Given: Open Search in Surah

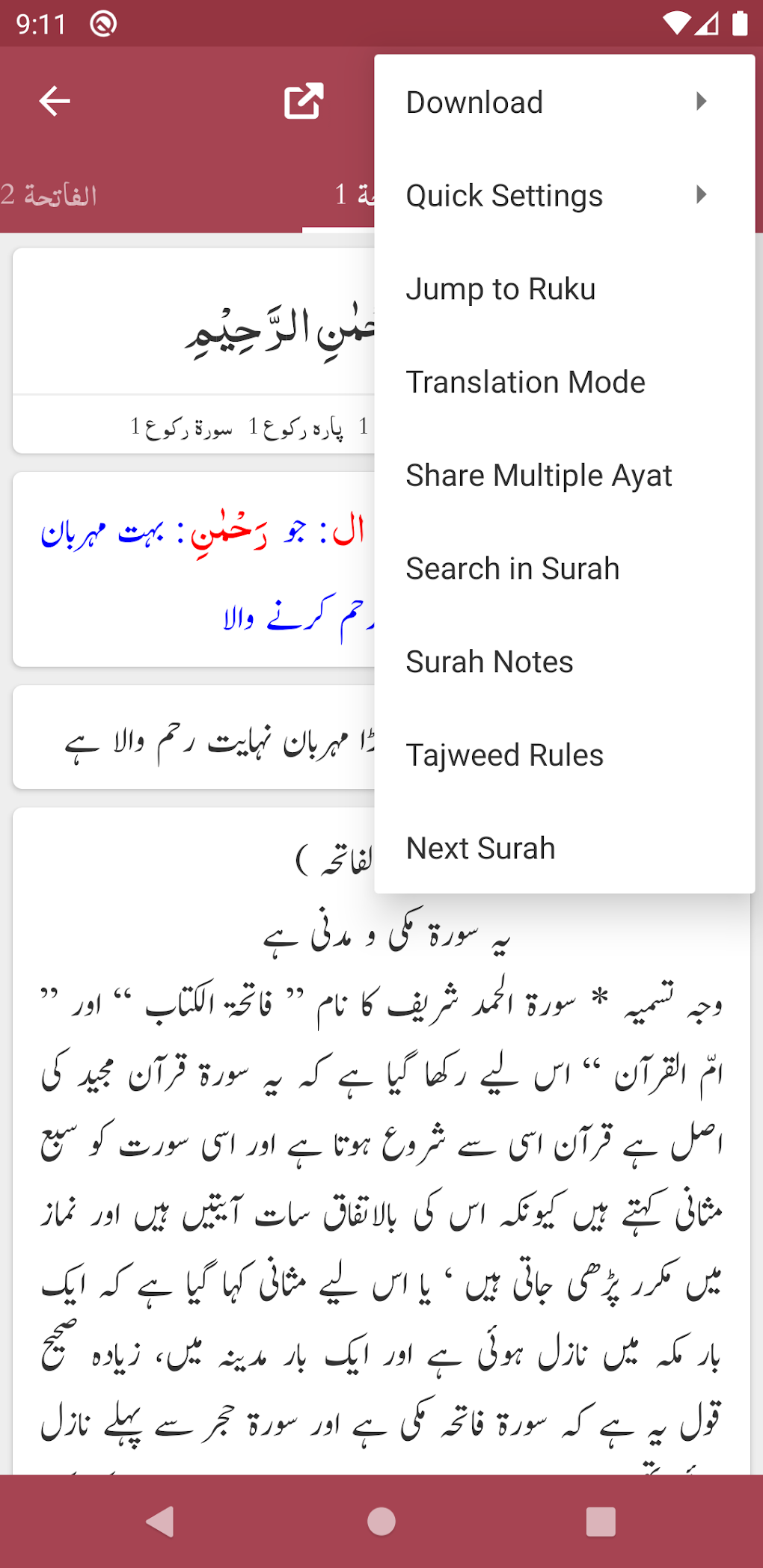Looking at the screenshot, I should [x=512, y=569].
